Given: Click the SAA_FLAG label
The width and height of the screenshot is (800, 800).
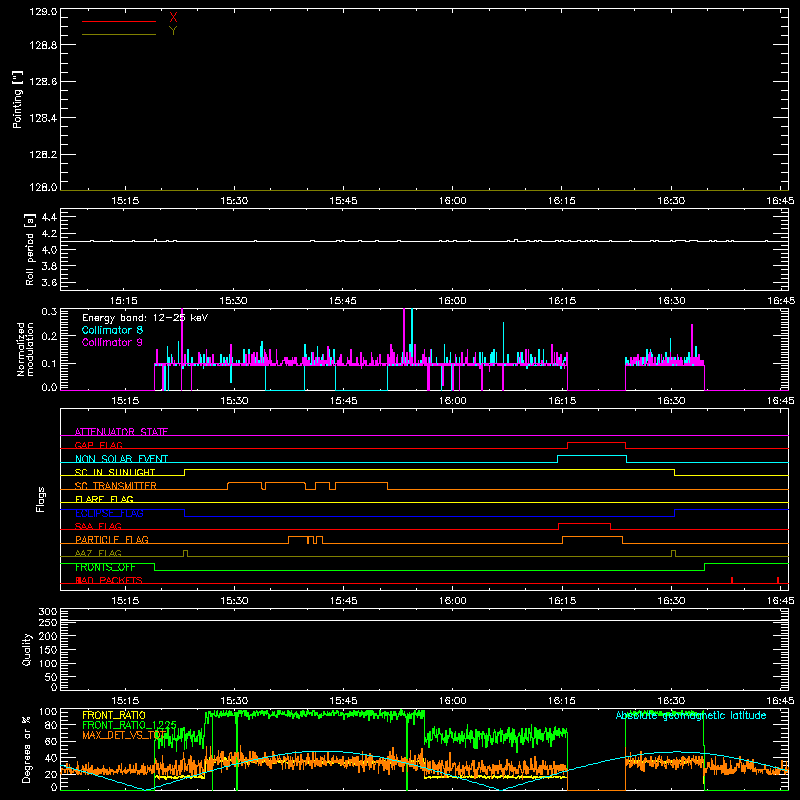Looking at the screenshot, I should (x=98, y=526).
